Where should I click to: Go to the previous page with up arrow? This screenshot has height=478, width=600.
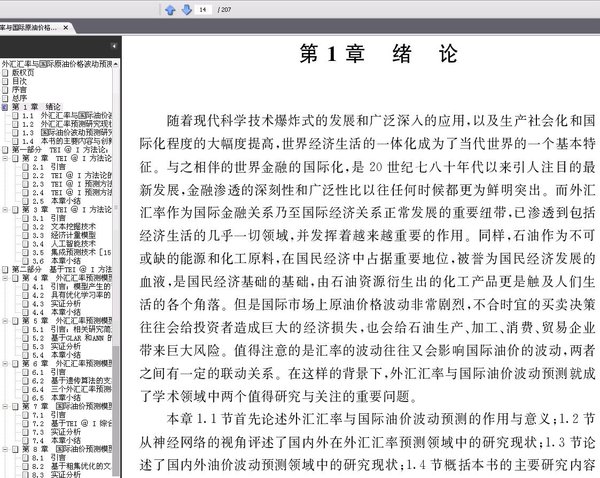coord(170,10)
